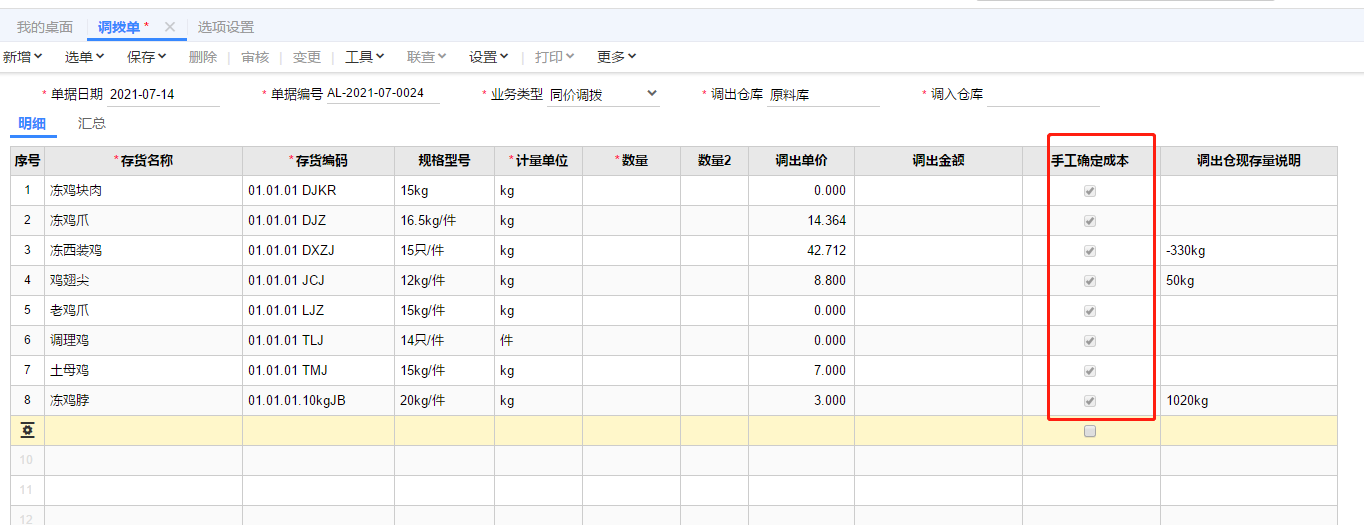1364x525 pixels.
Task: Select the 调理鸡 name cell
Action: click(144, 341)
